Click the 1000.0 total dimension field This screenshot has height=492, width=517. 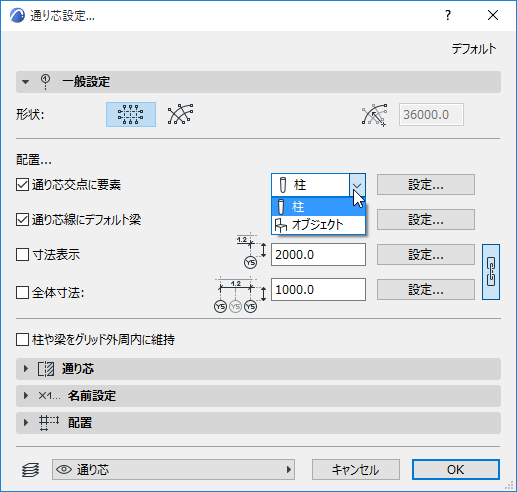[x=318, y=290]
